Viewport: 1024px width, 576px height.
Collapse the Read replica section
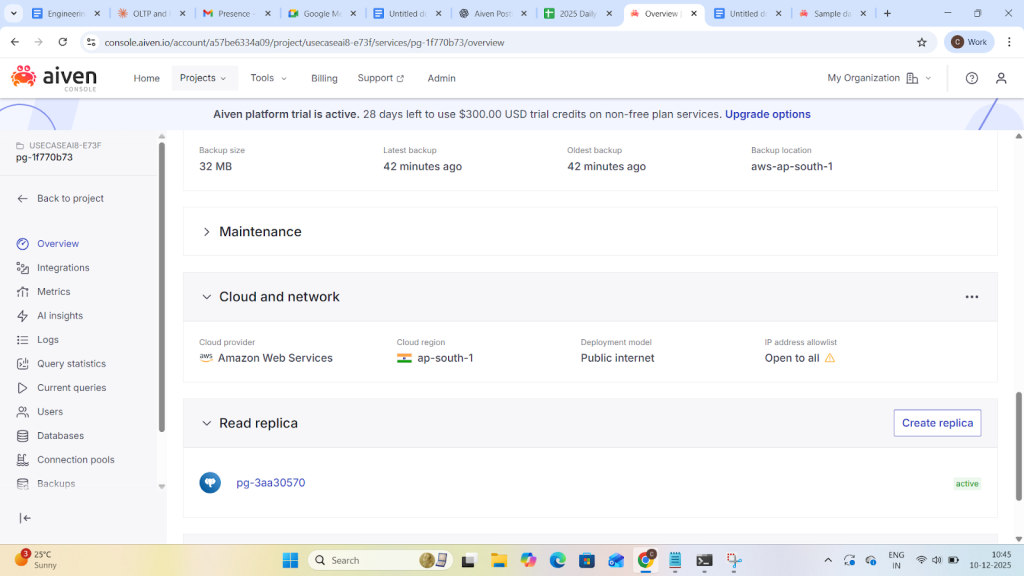click(x=207, y=423)
